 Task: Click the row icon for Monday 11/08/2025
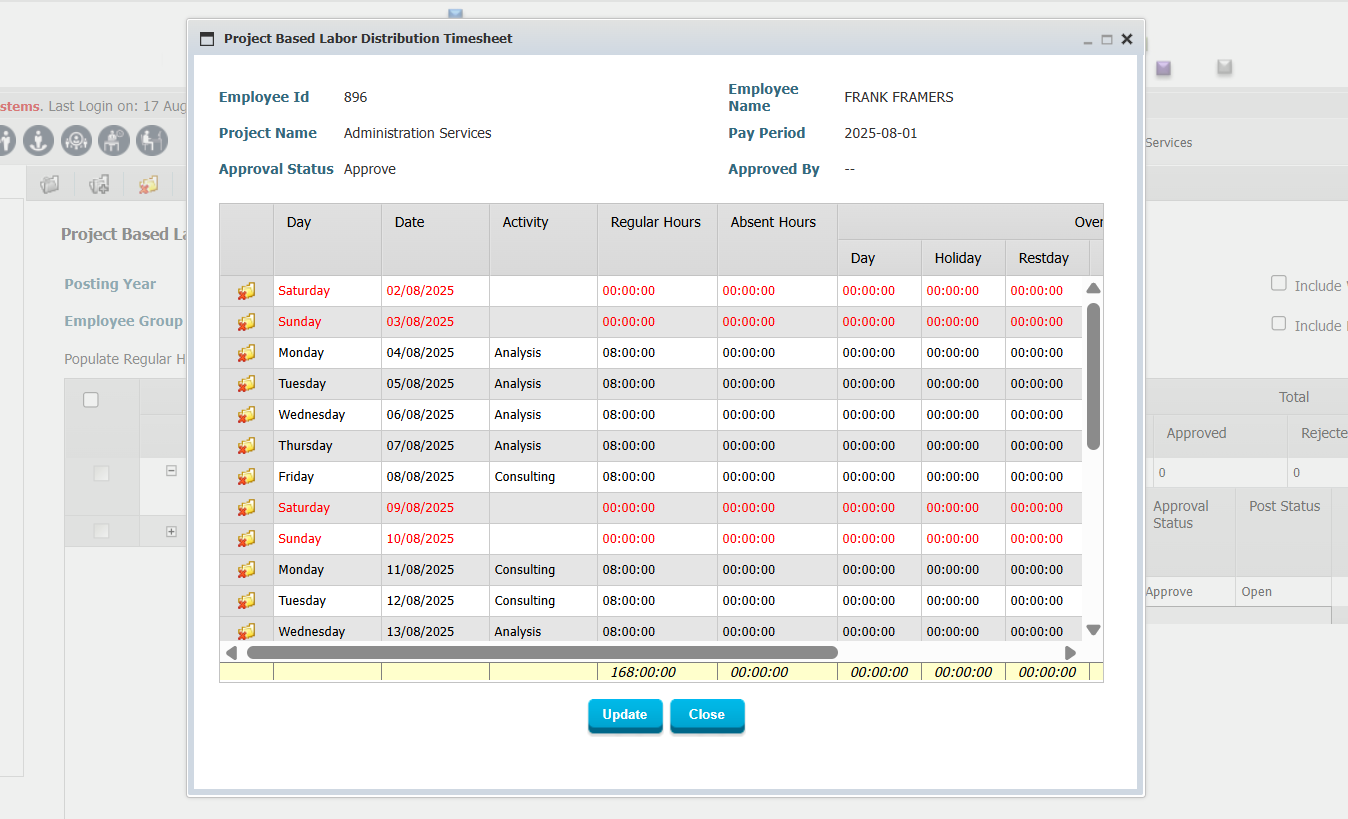click(x=246, y=570)
